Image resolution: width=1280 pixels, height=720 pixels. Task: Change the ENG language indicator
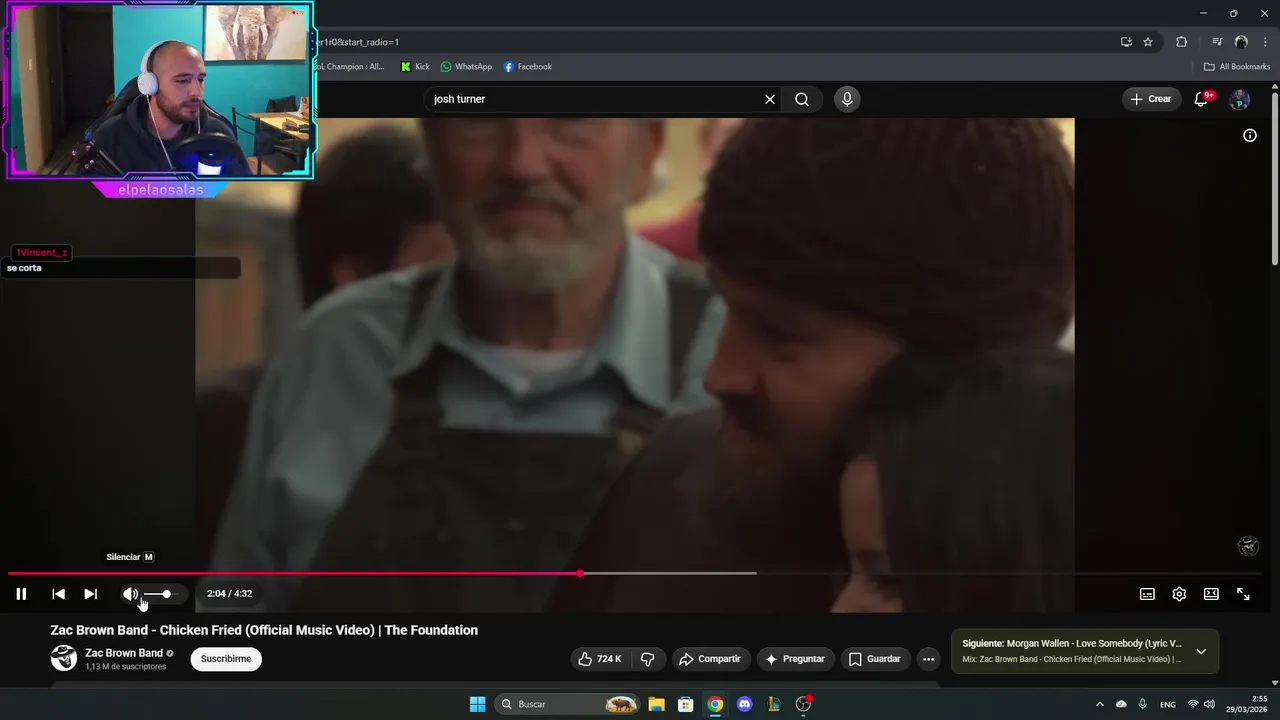click(x=1168, y=704)
